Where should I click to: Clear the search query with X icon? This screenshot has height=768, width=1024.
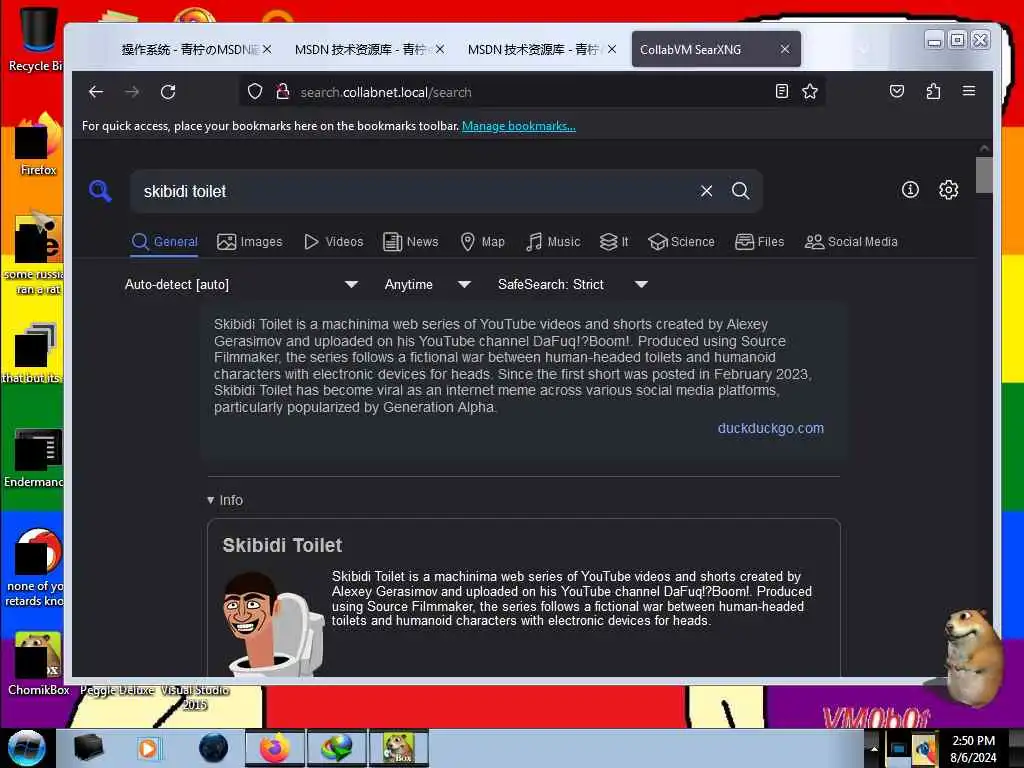707,191
